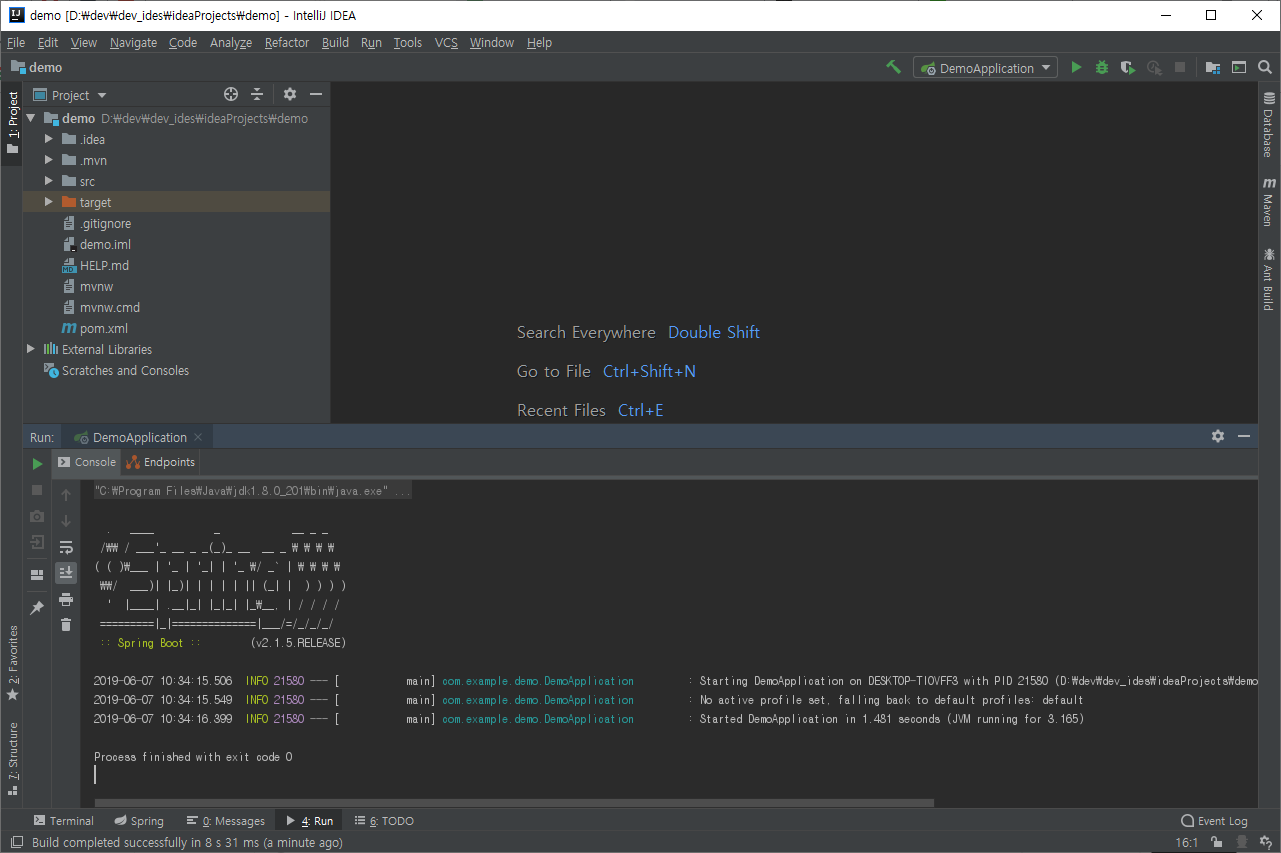Open the Spring tool window
Viewport: 1281px width, 853px height.
(138, 821)
